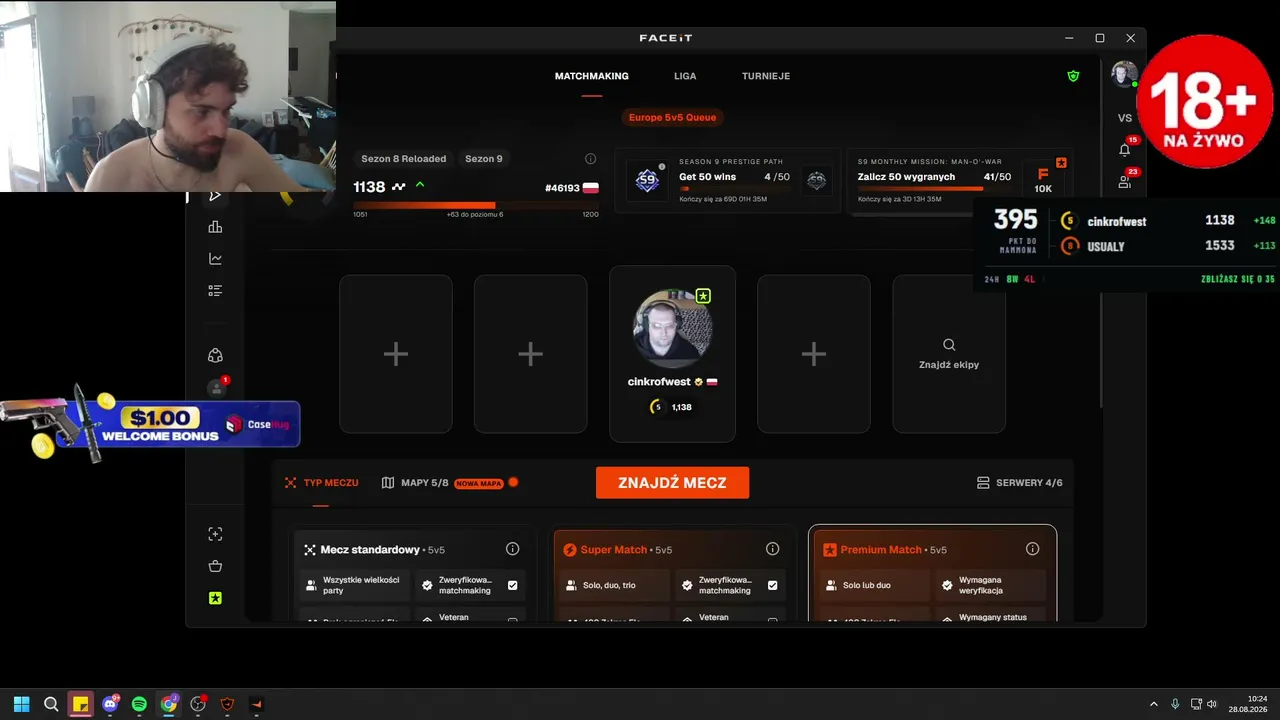Open friends list icon with 23 badge

click(x=1125, y=181)
